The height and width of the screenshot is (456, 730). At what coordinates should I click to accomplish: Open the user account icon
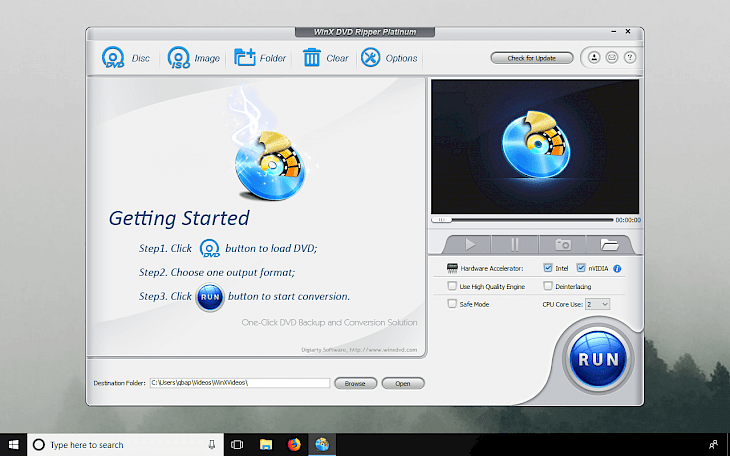coord(594,58)
